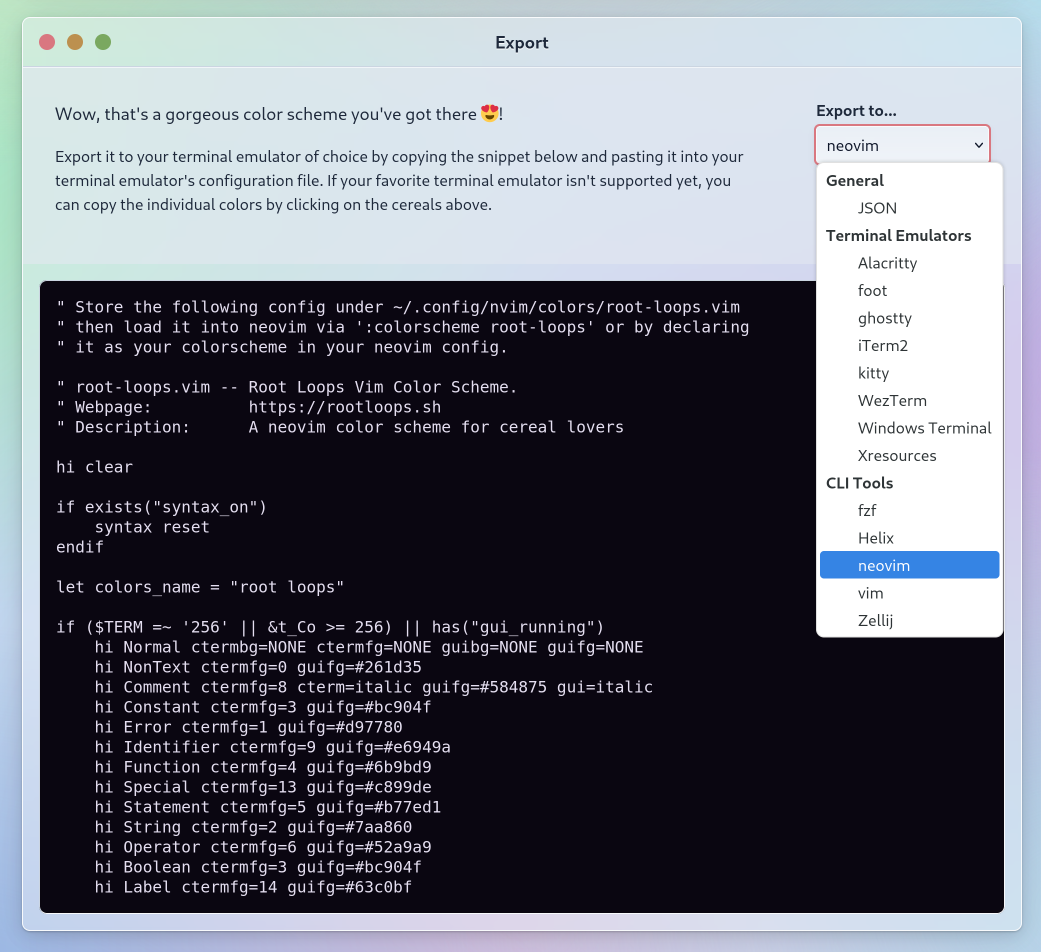Screen dimensions: 1041x952
Task: Select foot terminal emulator option
Action: coord(872,290)
